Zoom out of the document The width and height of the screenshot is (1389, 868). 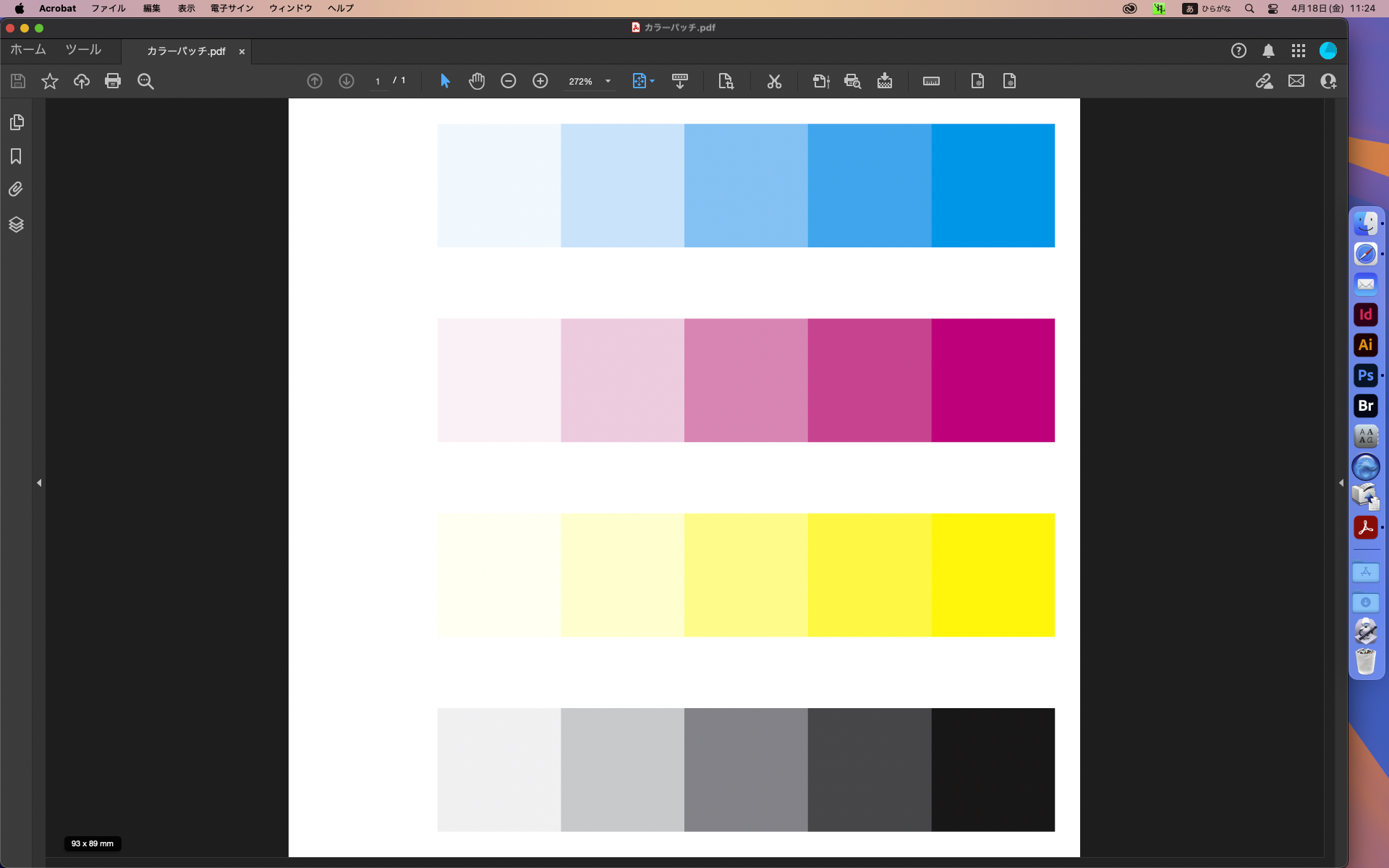tap(509, 81)
